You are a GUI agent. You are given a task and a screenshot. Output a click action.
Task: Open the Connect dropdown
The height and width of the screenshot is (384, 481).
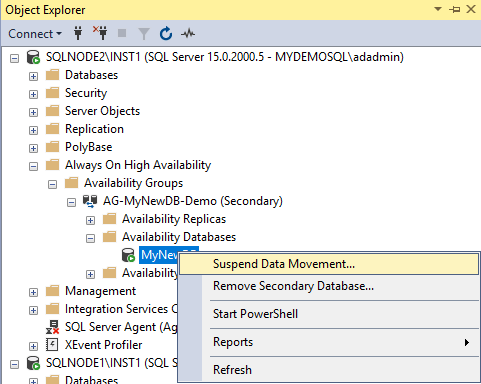click(x=35, y=34)
